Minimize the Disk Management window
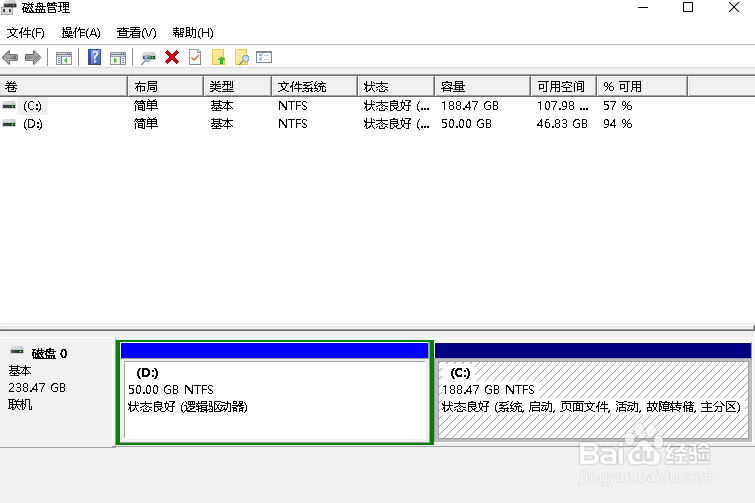755x503 pixels. (643, 8)
